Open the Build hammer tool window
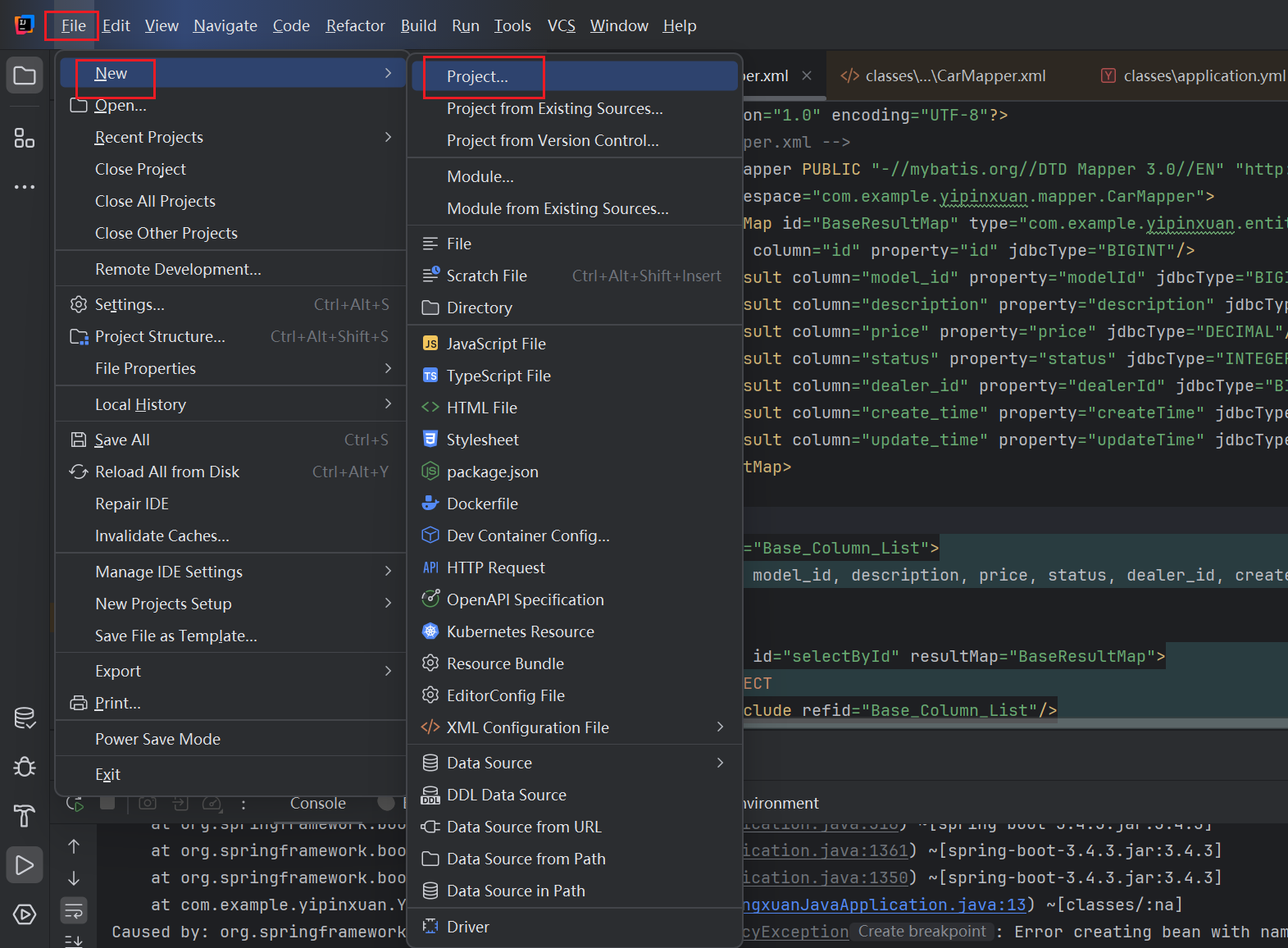This screenshot has width=1288, height=948. (x=25, y=816)
